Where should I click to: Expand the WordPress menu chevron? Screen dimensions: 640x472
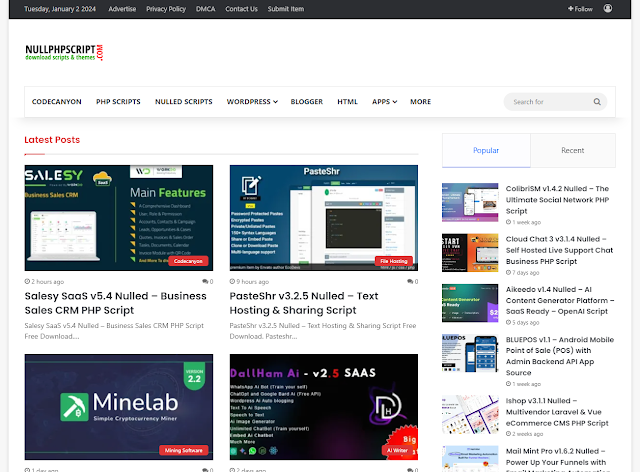point(276,102)
